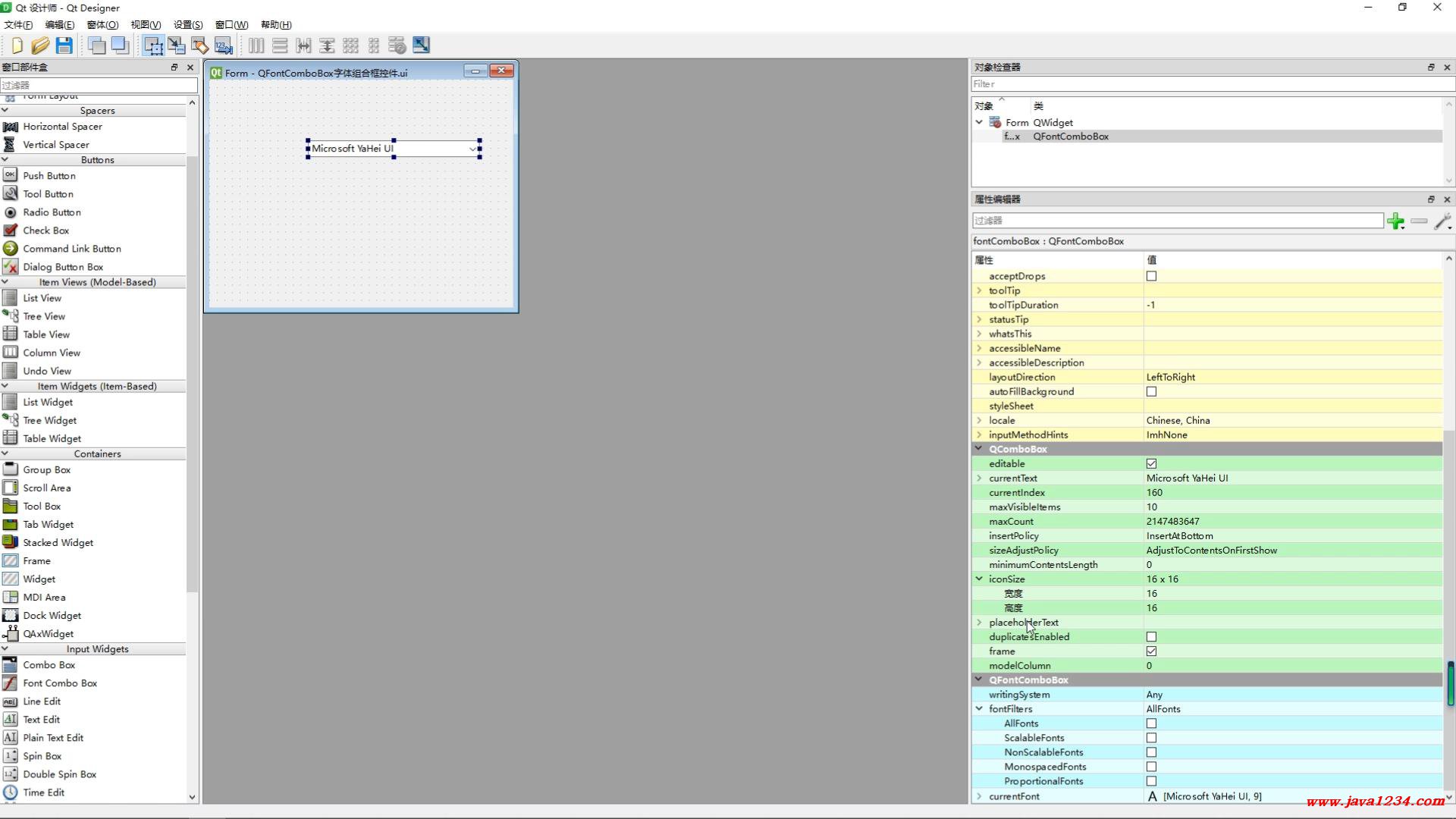Activate Edit Tab Order mode icon
1456x819 pixels.
pyautogui.click(x=224, y=45)
